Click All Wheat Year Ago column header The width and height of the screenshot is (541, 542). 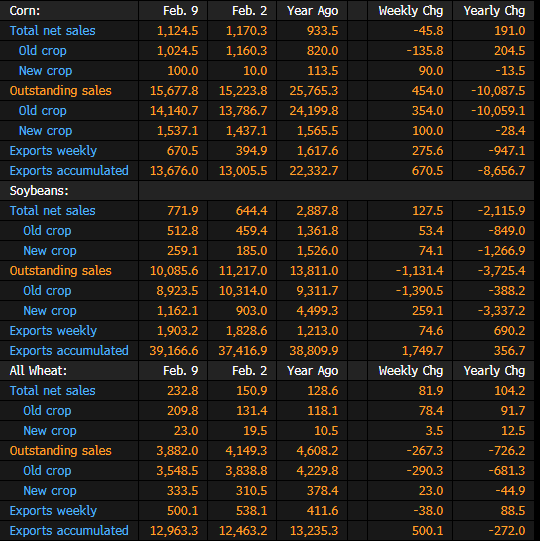point(313,371)
